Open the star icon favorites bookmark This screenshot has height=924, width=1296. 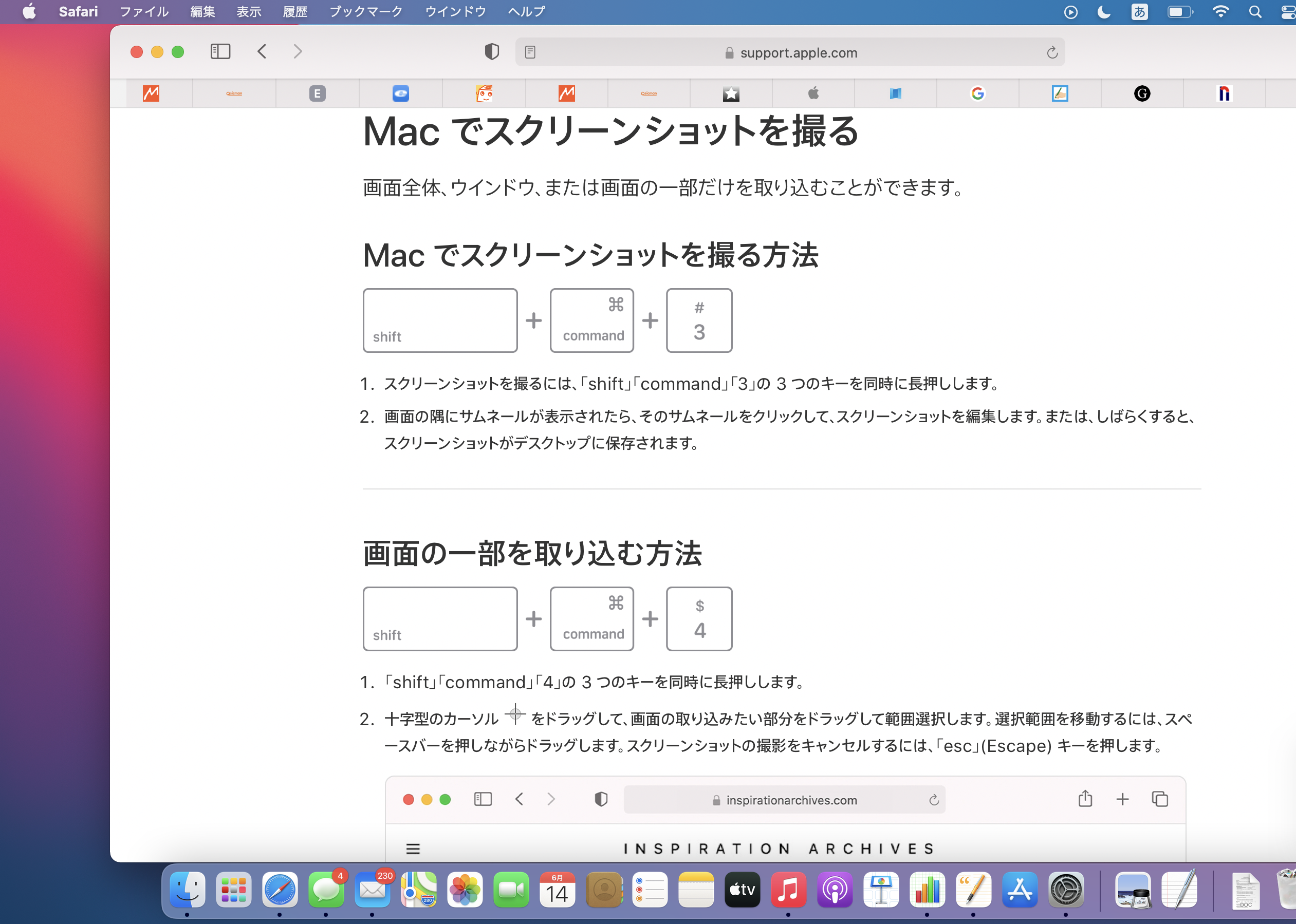tap(731, 93)
